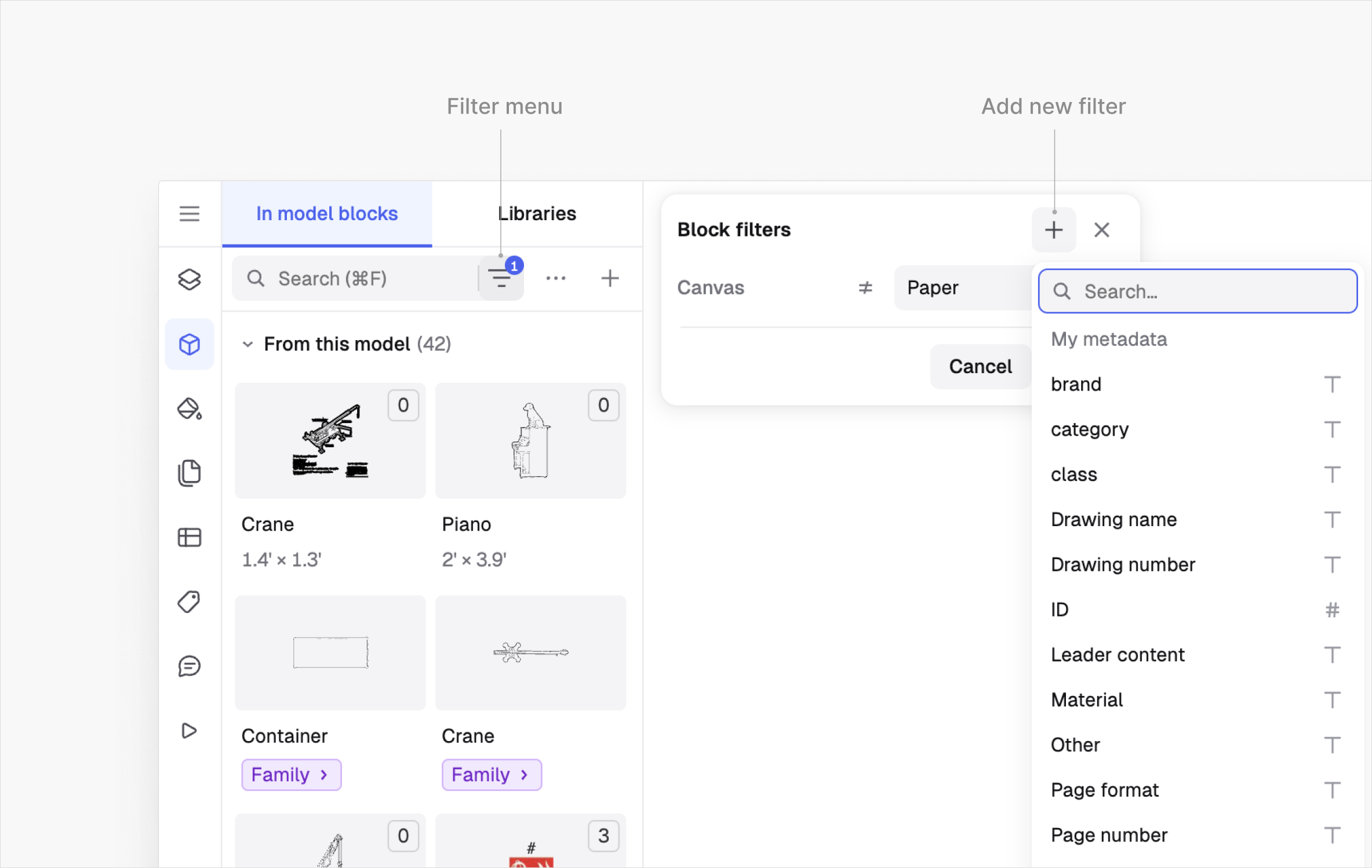Open the paint bucket styles icon
This screenshot has width=1372, height=868.
[189, 409]
